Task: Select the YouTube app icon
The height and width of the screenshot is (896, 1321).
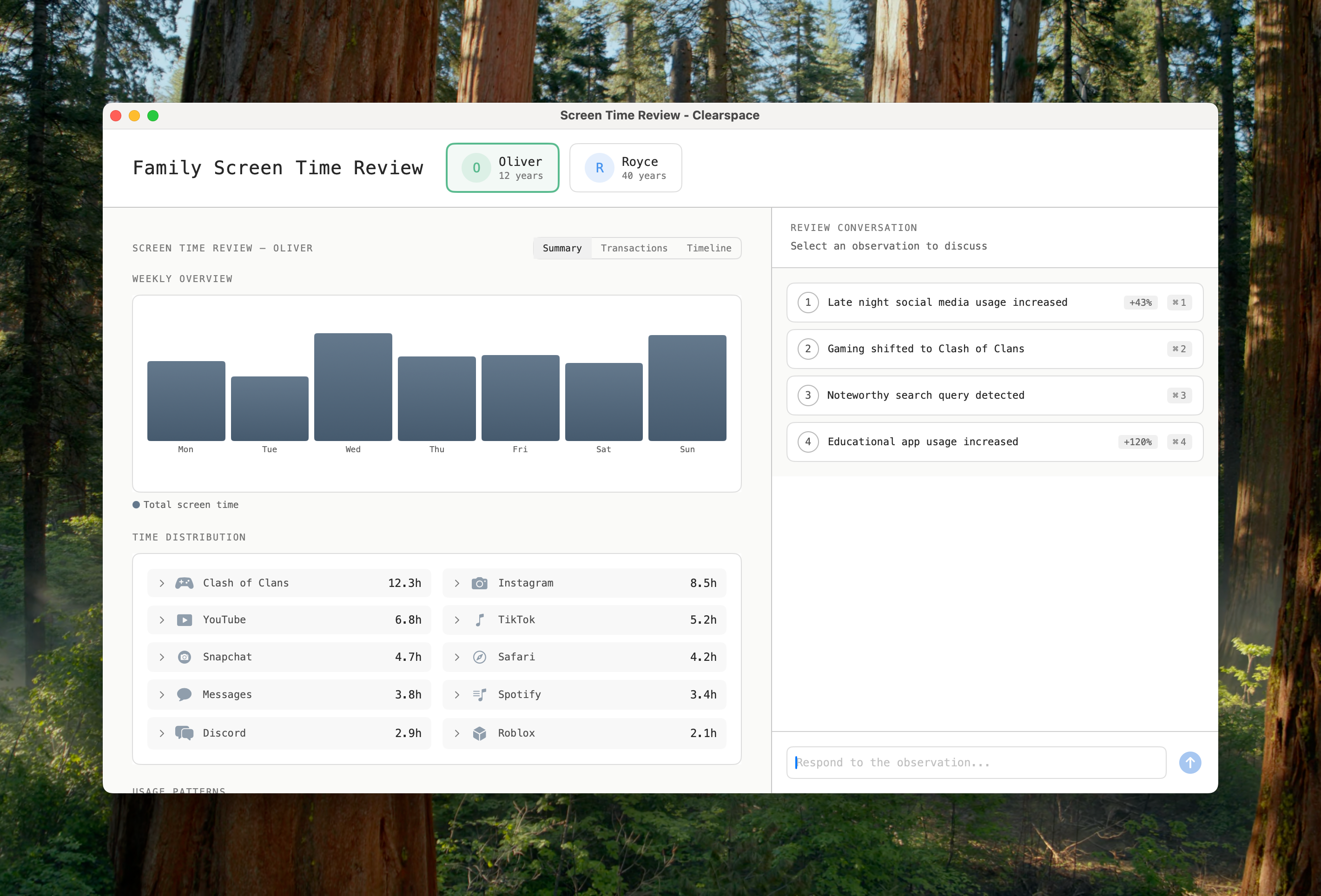Action: click(x=185, y=620)
